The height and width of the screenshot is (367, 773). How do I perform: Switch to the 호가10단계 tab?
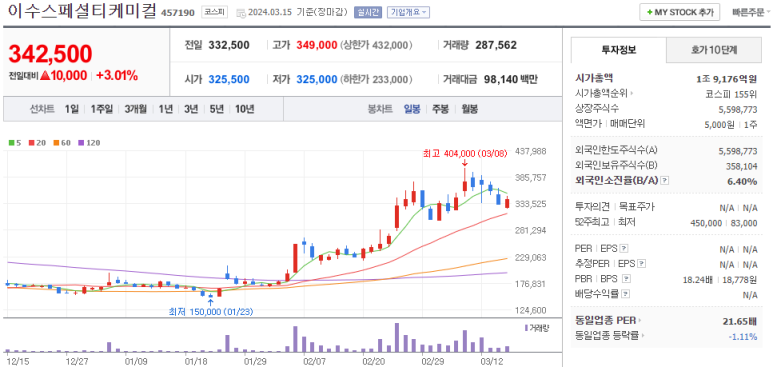click(x=714, y=50)
